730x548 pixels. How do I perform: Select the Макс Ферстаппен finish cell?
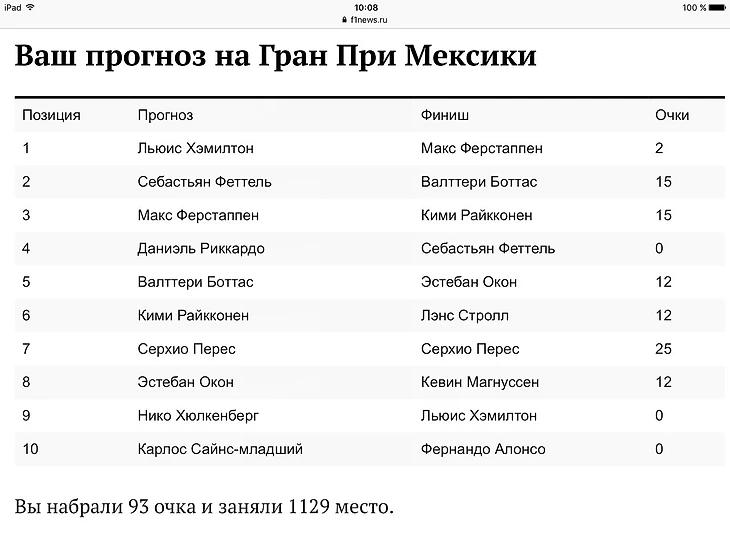(482, 148)
